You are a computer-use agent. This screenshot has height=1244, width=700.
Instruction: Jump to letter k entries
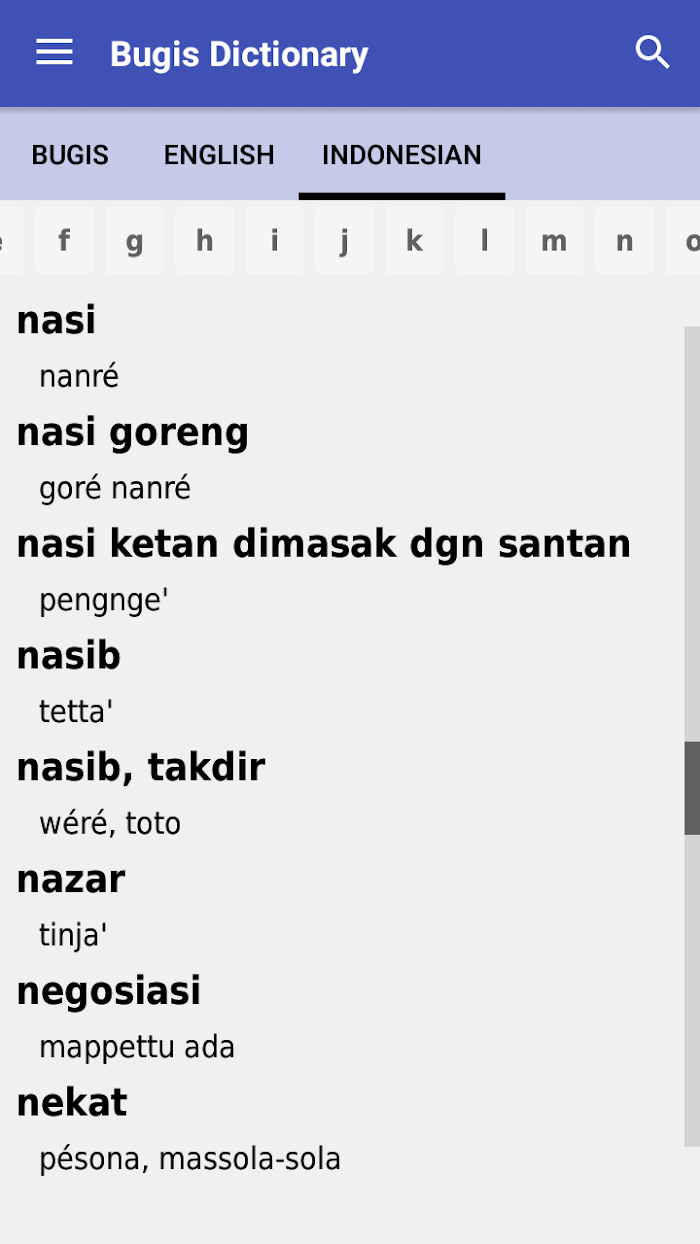pyautogui.click(x=414, y=241)
